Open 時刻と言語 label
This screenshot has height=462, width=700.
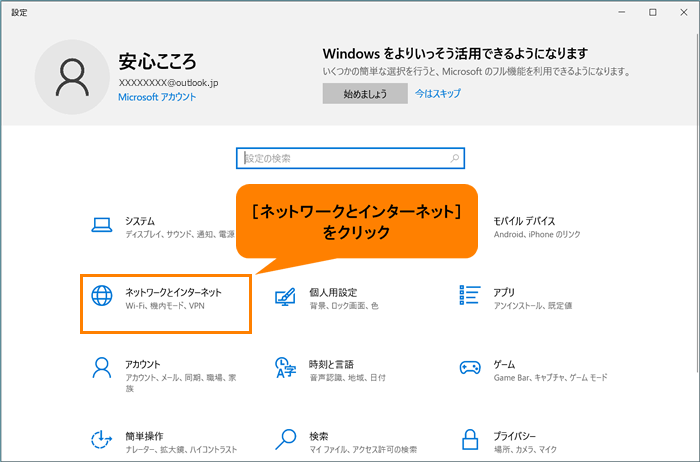tap(331, 364)
